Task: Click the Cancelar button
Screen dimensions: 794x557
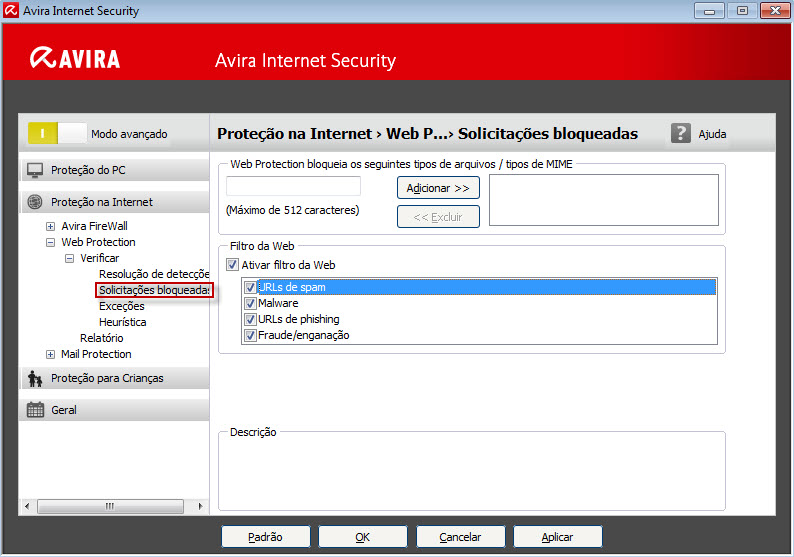Action: [460, 537]
